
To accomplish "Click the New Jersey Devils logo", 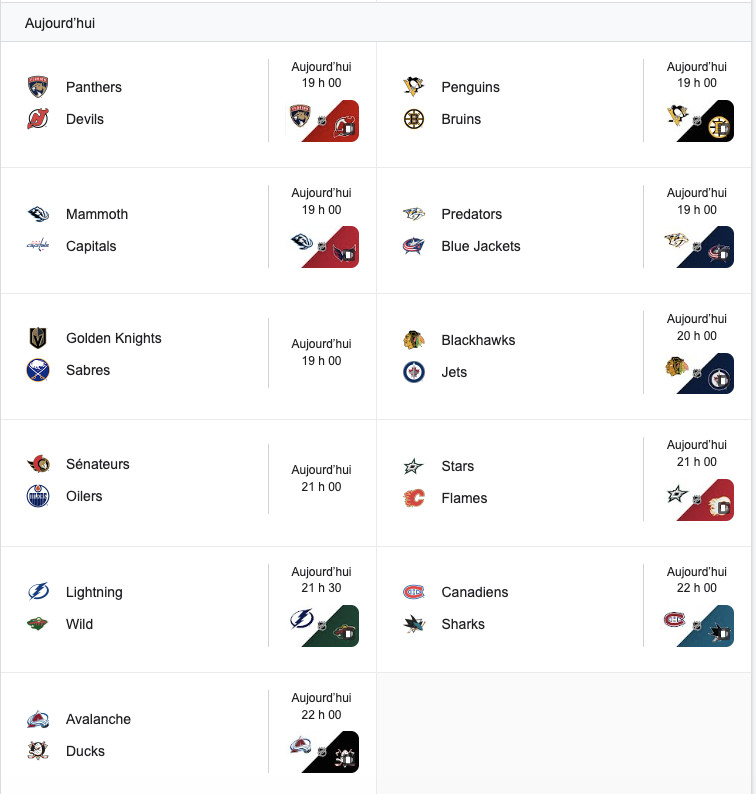I will tap(38, 119).
